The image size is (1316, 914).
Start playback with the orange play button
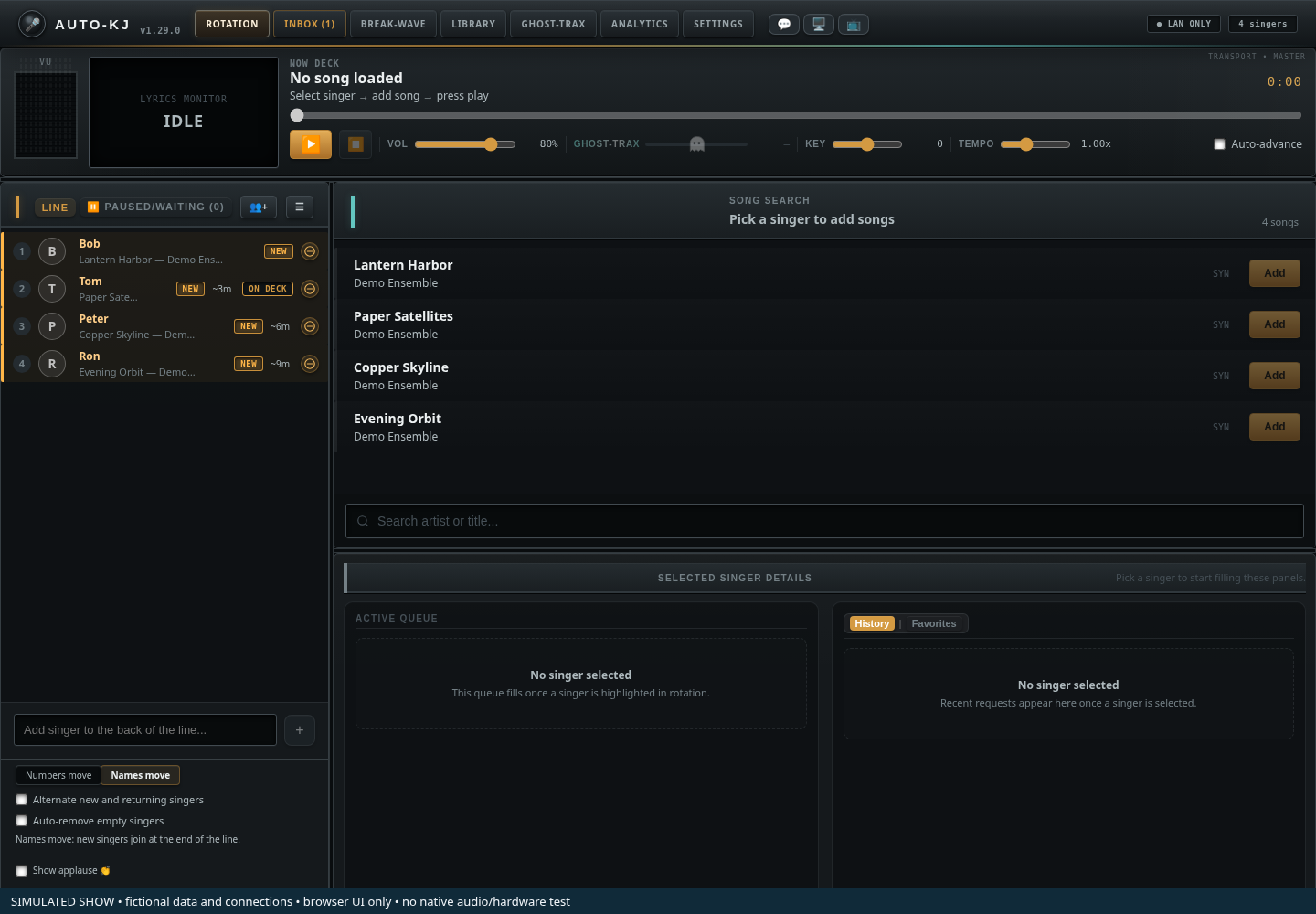(311, 144)
